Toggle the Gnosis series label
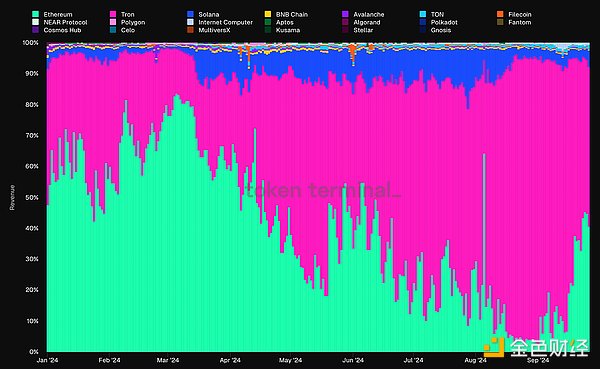The image size is (600, 369). (441, 30)
